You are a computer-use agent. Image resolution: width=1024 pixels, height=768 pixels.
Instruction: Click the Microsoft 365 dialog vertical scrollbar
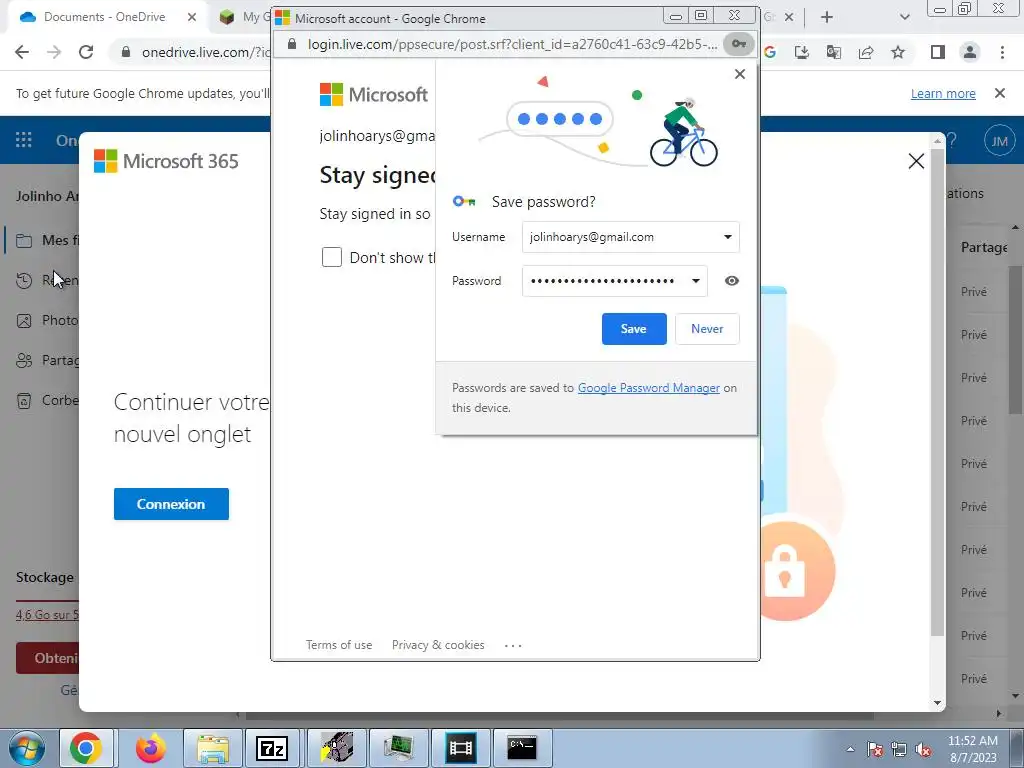[x=937, y=392]
